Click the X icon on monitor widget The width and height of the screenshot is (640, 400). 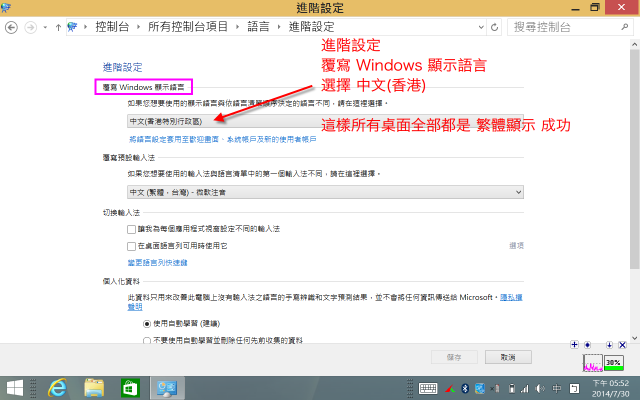tap(622, 345)
